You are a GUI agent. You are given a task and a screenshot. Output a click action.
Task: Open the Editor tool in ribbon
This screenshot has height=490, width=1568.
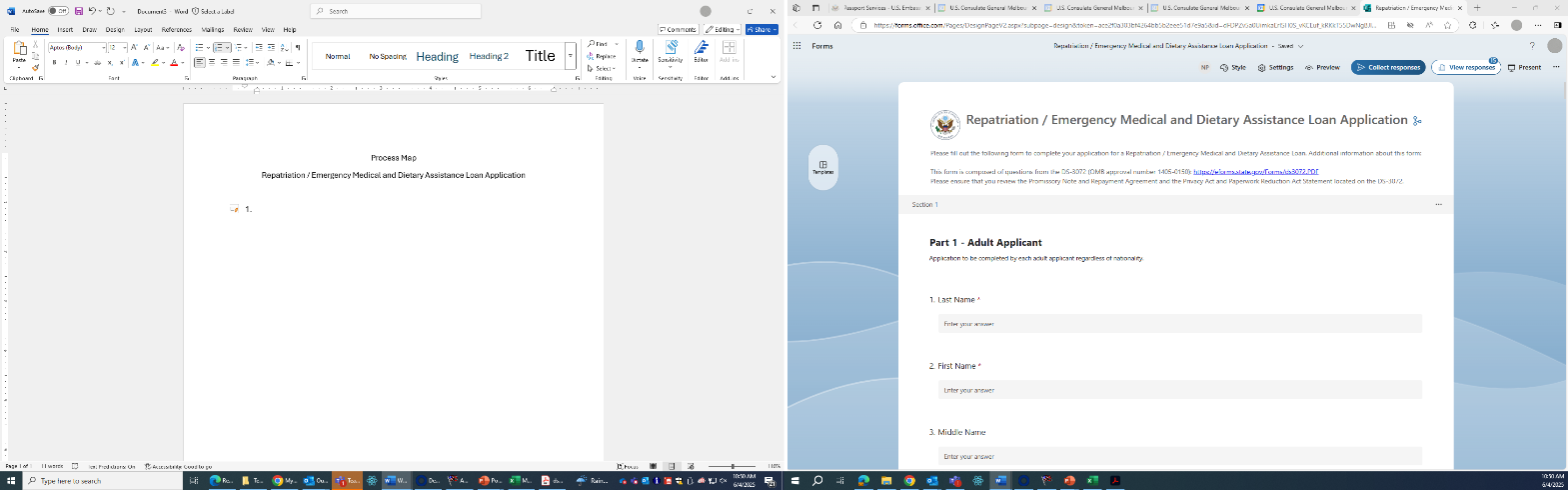coord(702,49)
